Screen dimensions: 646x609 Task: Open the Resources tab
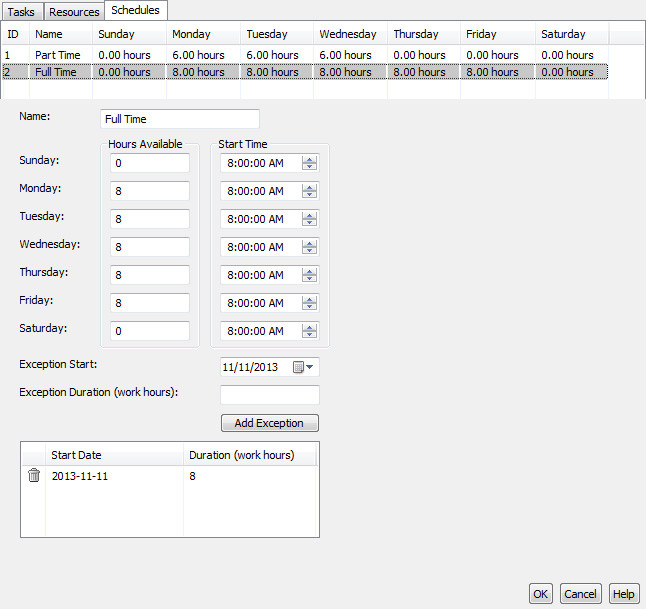click(74, 12)
